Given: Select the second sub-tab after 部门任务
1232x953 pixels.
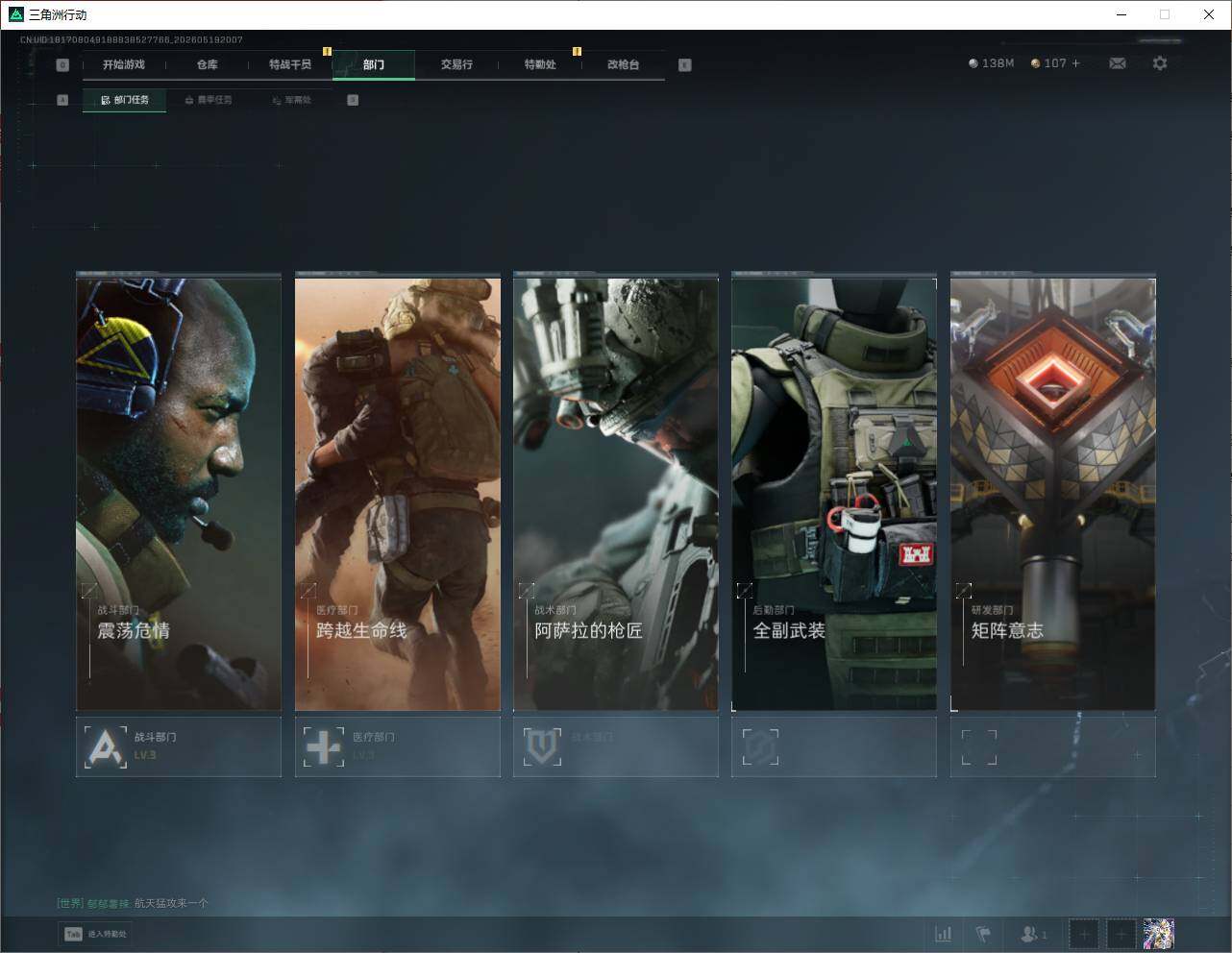Looking at the screenshot, I should (209, 100).
